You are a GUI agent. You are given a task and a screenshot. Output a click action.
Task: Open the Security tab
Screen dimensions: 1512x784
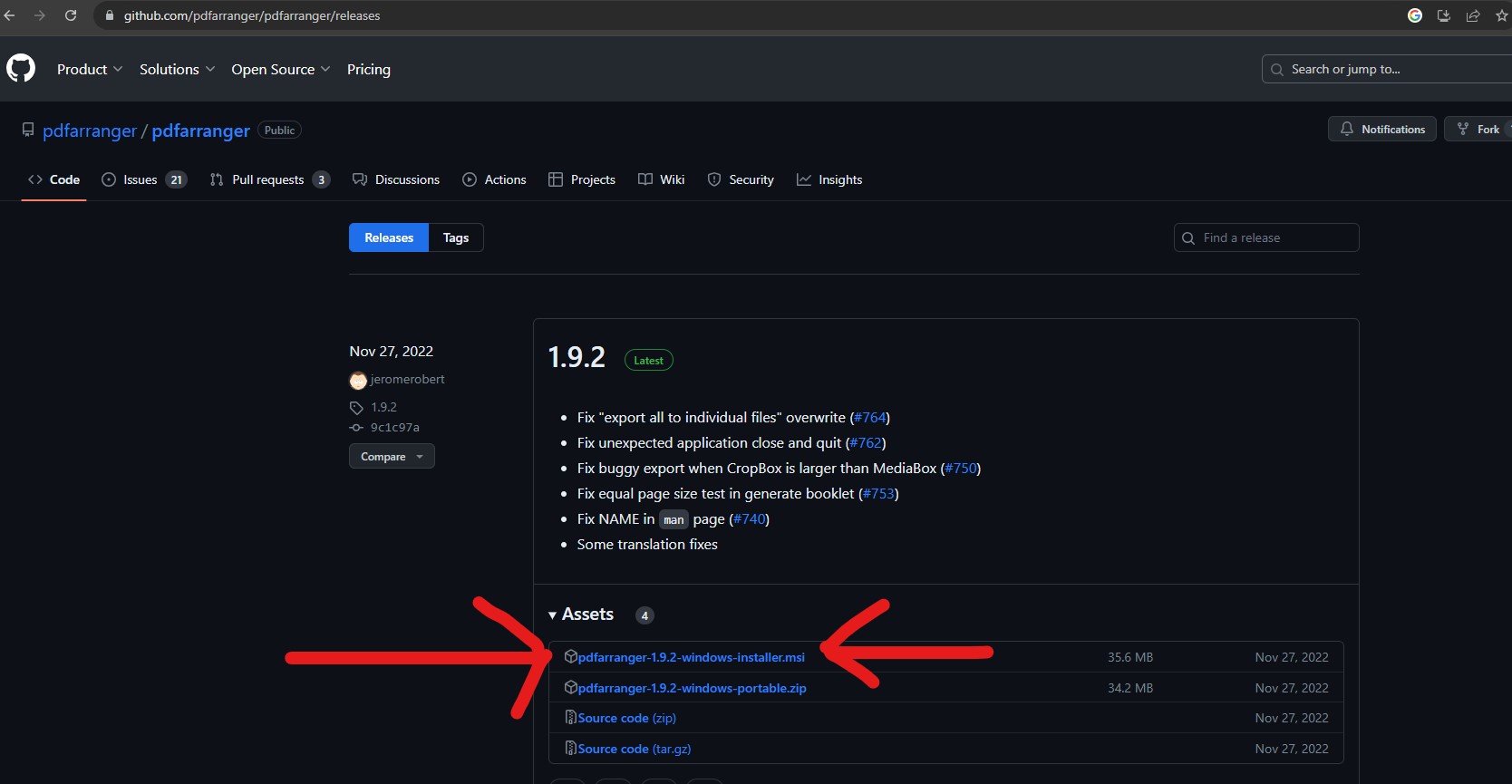coord(741,179)
